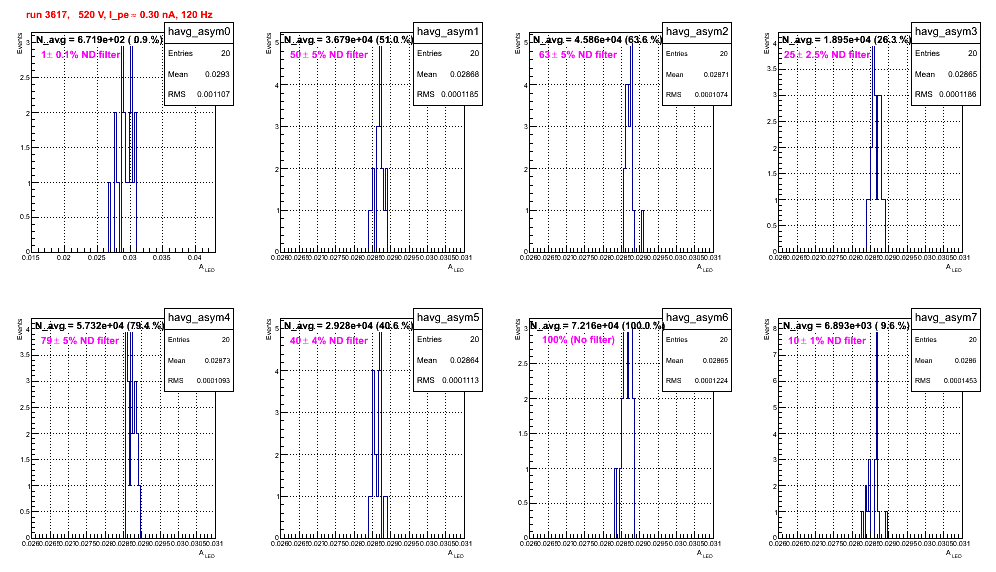Click RMS 0.0001185 in havg_asym1 stats
Viewport: 996px width, 572px height.
click(448, 94)
